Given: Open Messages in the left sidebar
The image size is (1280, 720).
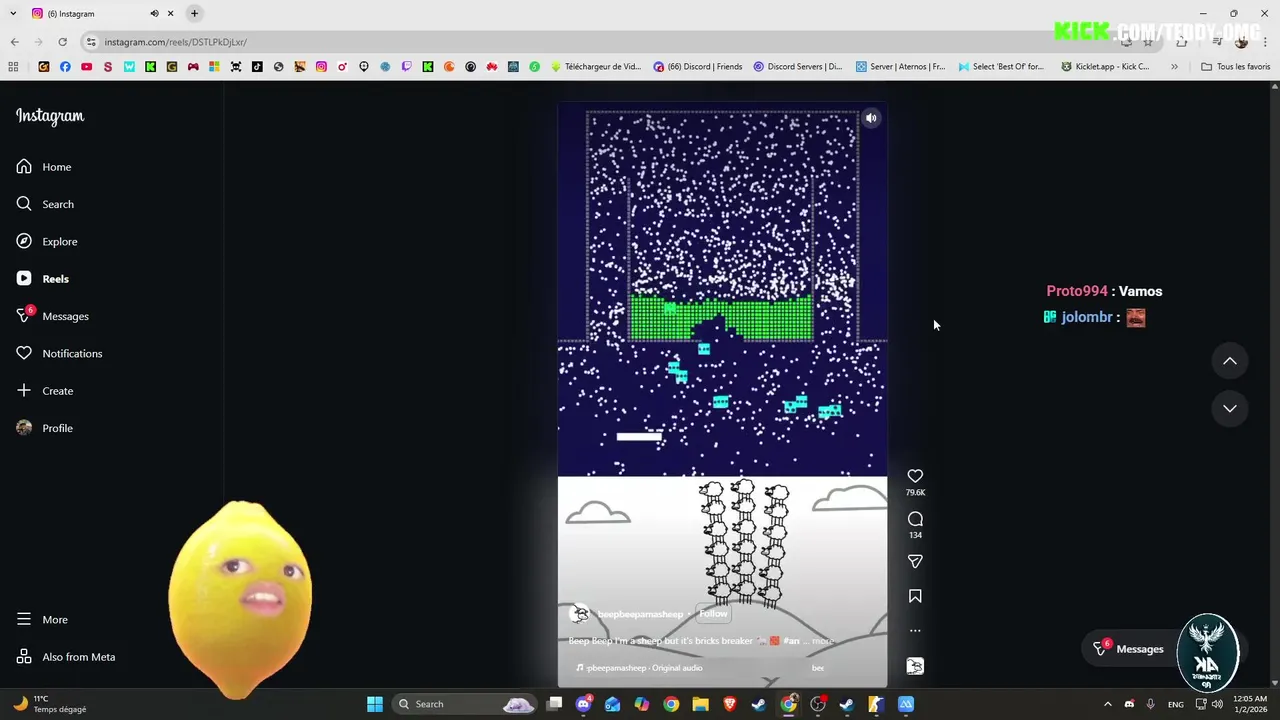Looking at the screenshot, I should point(53,316).
